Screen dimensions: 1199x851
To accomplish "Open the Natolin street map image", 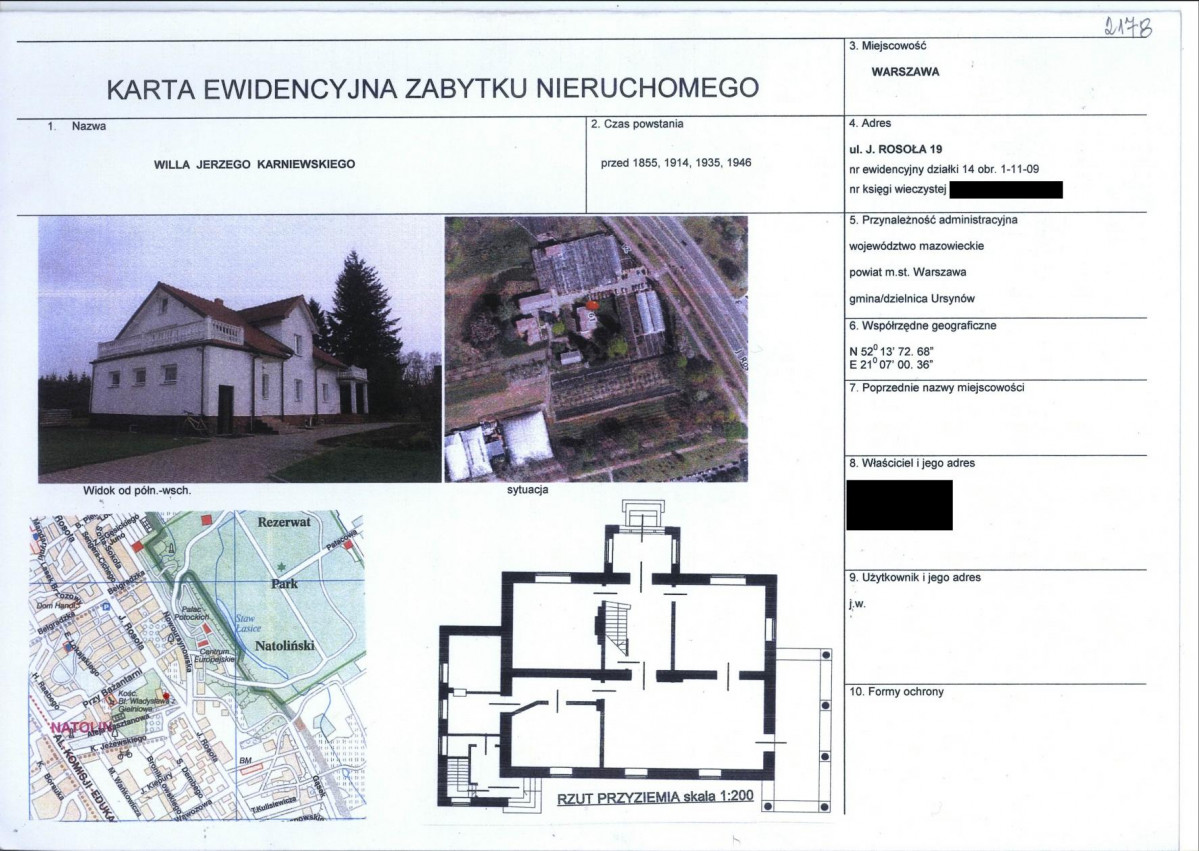I will tap(197, 666).
